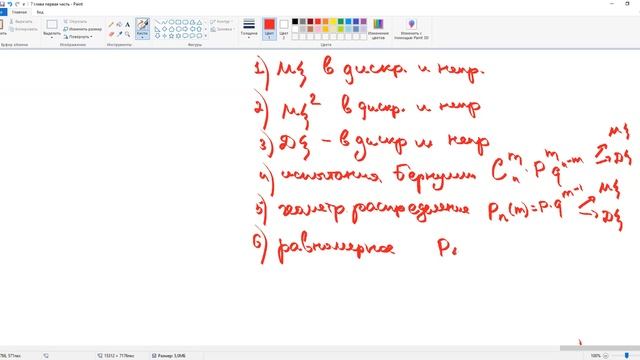
Task: Open Customize Quick Access Toolbar arrow
Action: pos(24,4)
